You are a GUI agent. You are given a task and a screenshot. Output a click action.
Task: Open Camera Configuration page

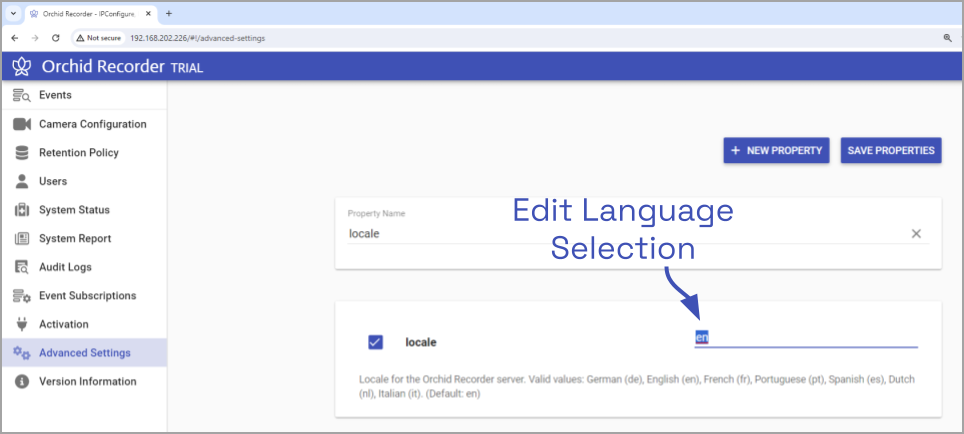84,124
